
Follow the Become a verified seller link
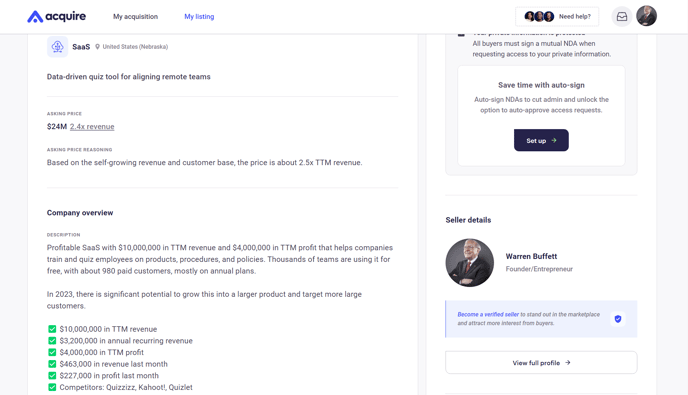click(x=488, y=314)
